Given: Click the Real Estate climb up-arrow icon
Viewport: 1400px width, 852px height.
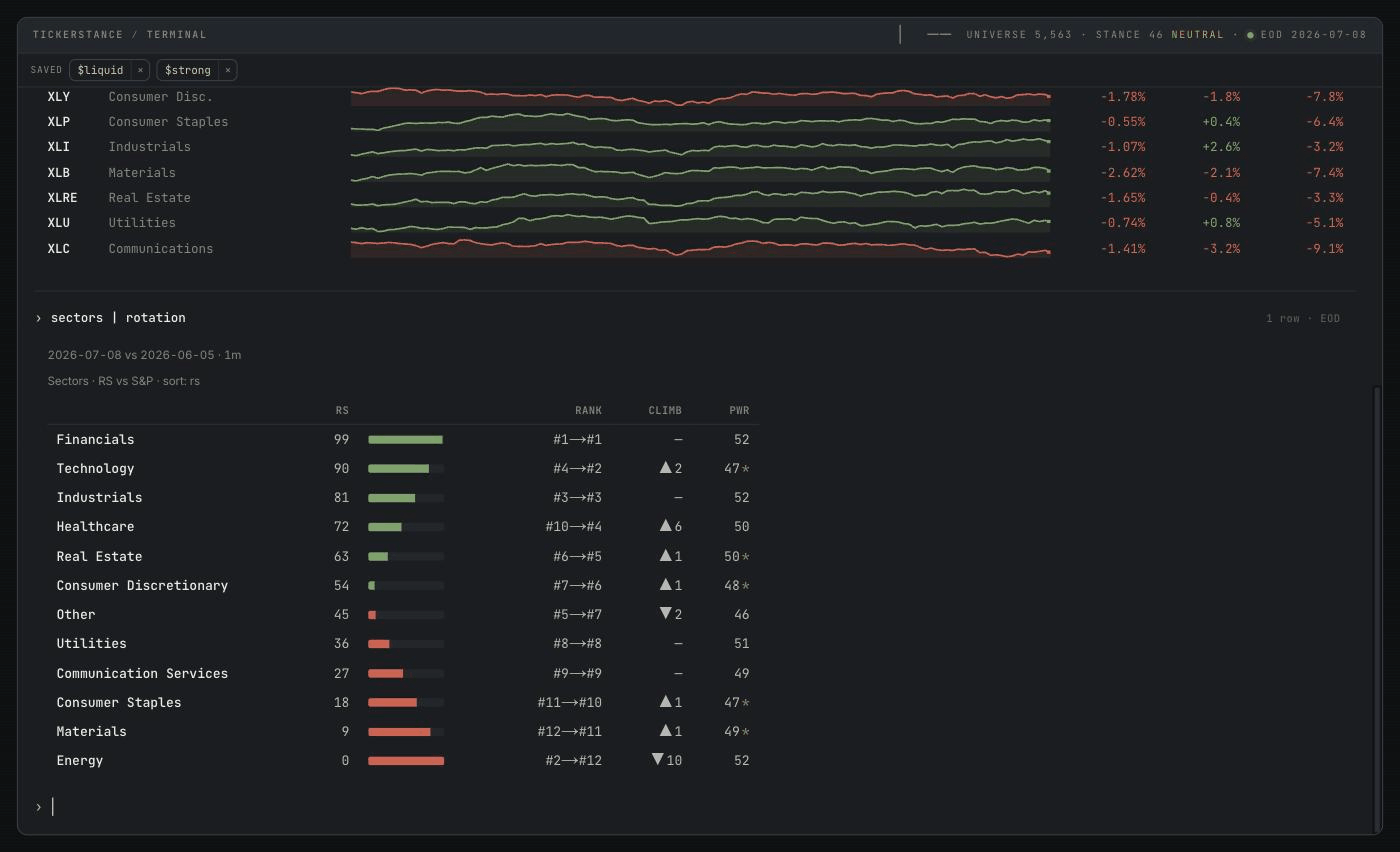Looking at the screenshot, I should 665,556.
